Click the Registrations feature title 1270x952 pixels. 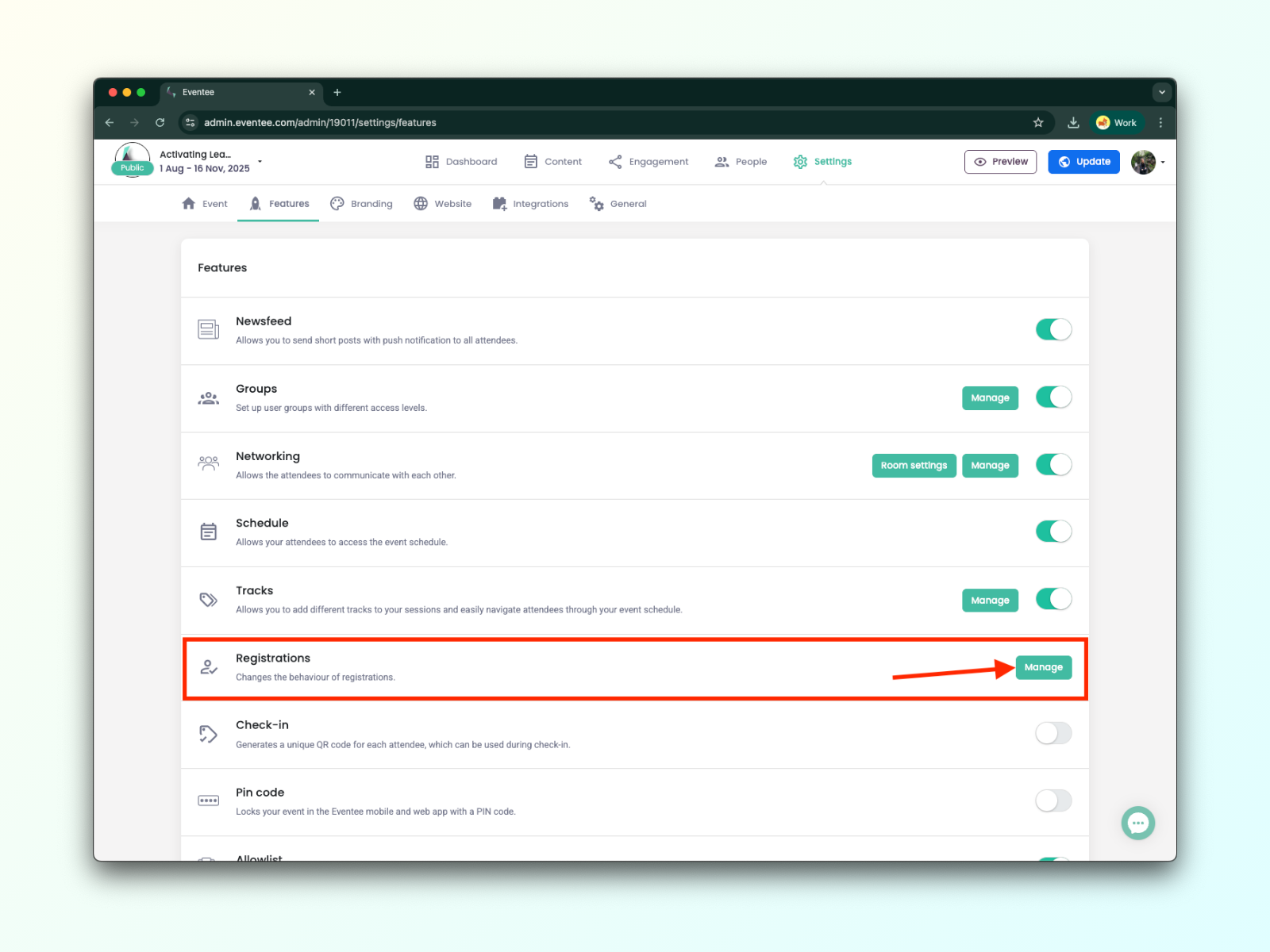[x=273, y=658]
